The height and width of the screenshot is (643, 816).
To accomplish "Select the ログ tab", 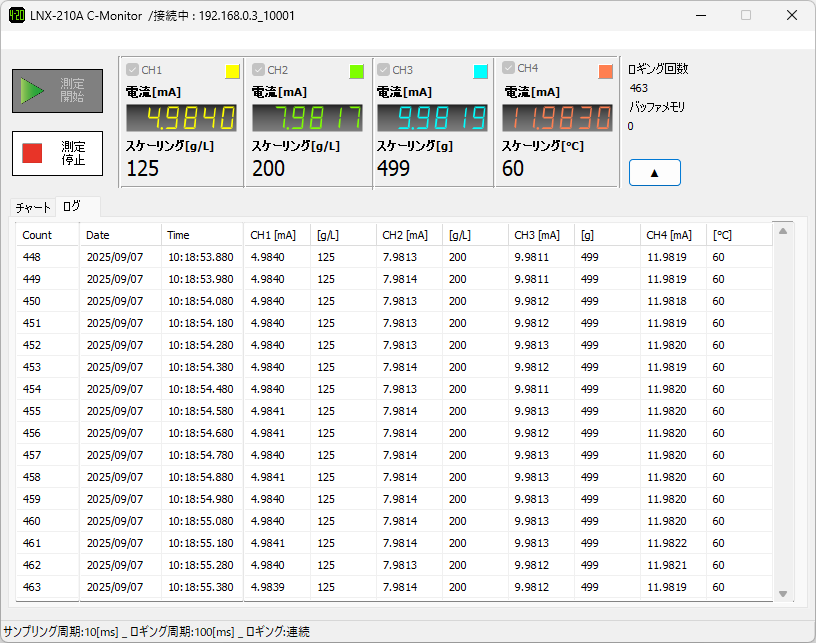I will (73, 206).
